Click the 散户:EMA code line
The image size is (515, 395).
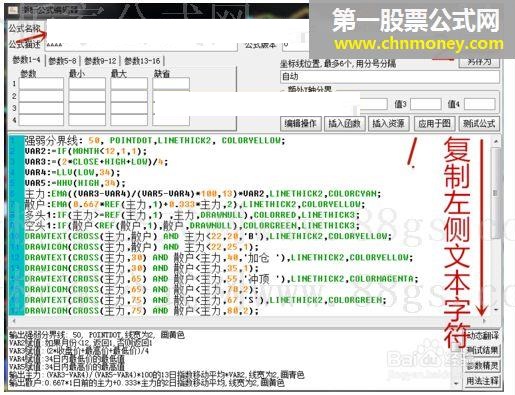(x=195, y=204)
